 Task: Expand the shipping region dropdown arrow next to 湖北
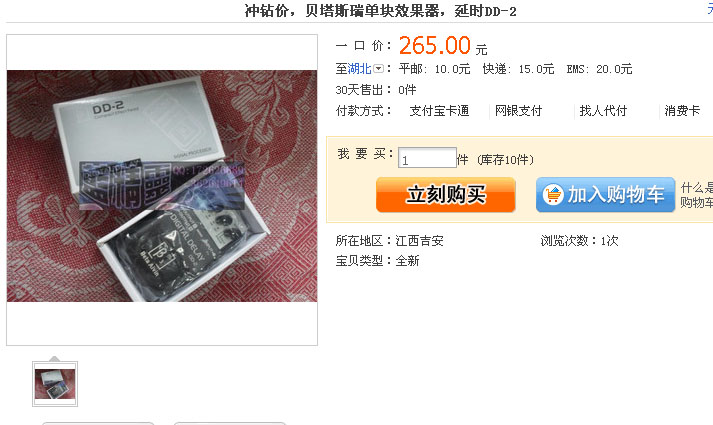pyautogui.click(x=378, y=69)
